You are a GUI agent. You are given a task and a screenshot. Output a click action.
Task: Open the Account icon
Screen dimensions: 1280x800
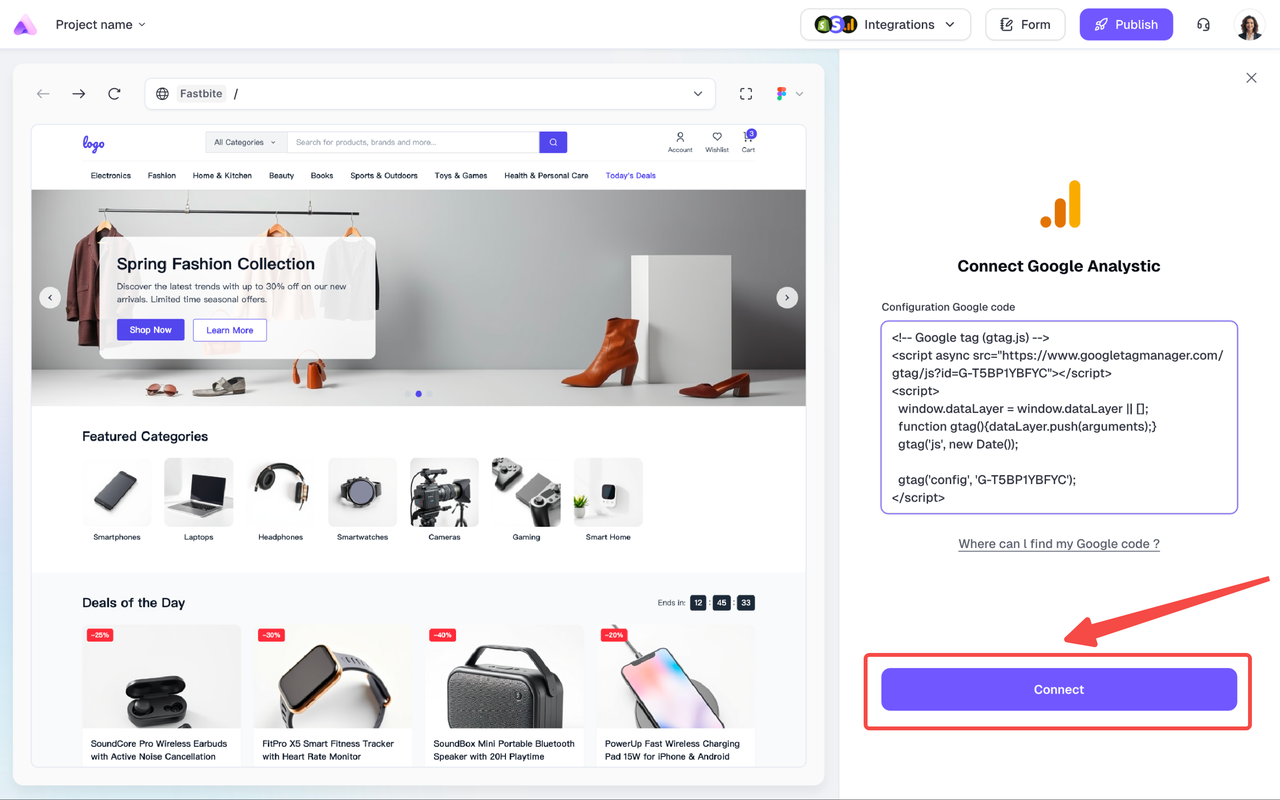pyautogui.click(x=680, y=142)
